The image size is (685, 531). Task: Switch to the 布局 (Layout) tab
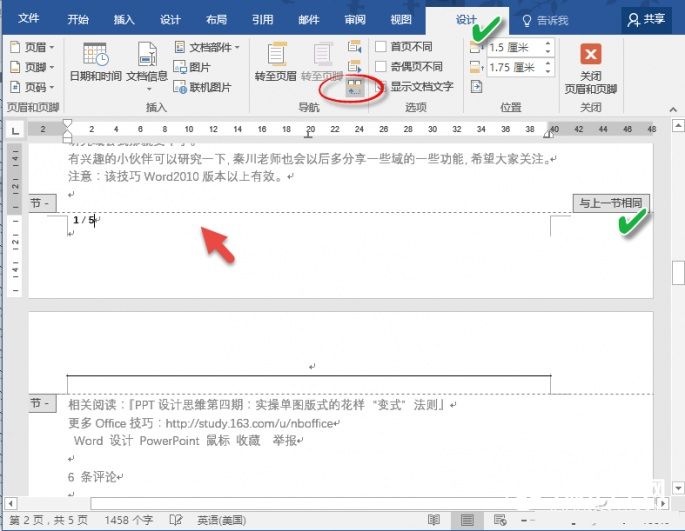coord(216,19)
